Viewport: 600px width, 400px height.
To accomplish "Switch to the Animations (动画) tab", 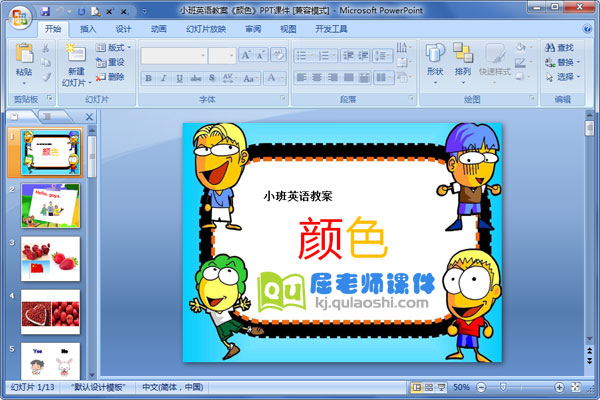I will 158,29.
